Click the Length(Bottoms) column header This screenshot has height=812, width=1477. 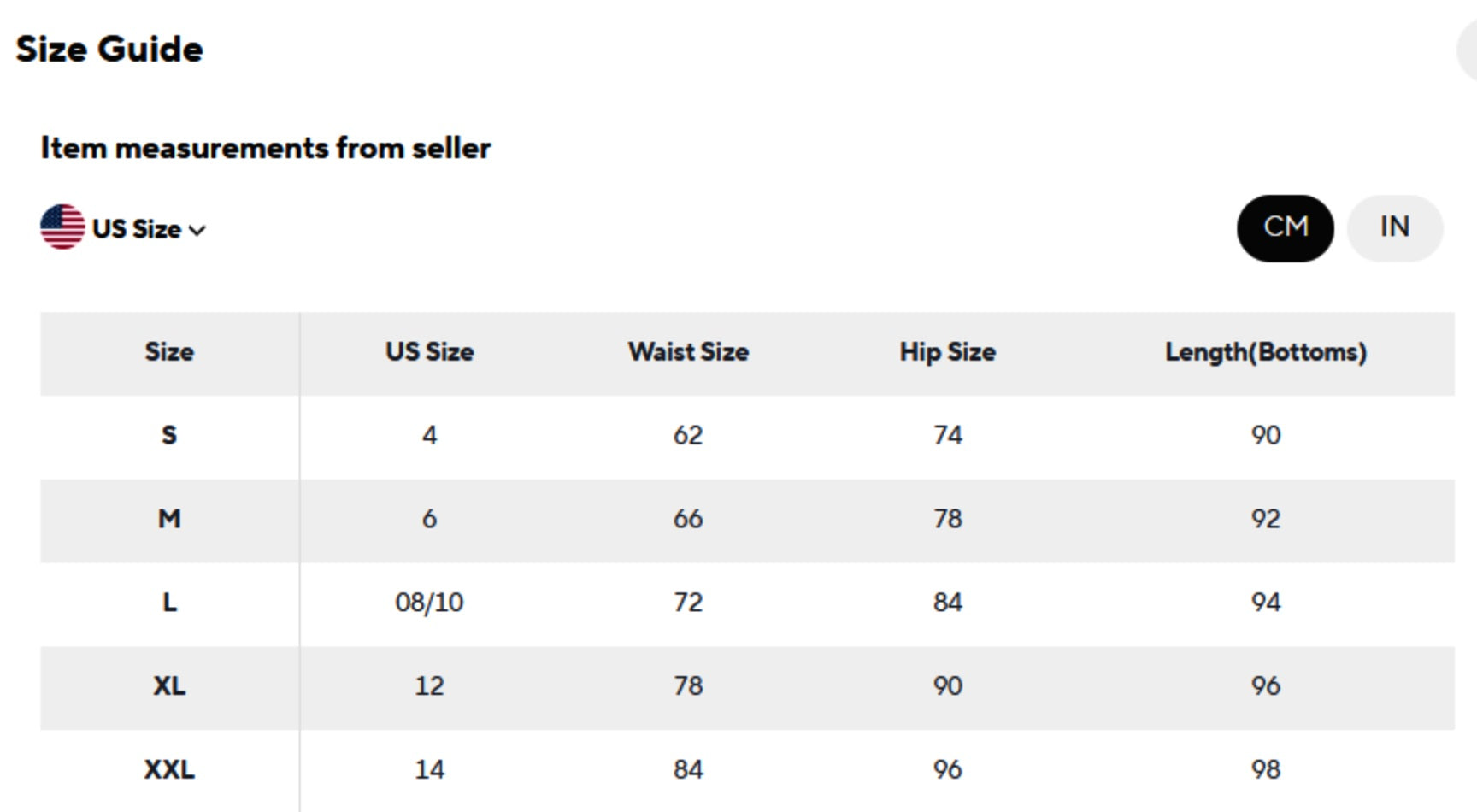point(1265,352)
